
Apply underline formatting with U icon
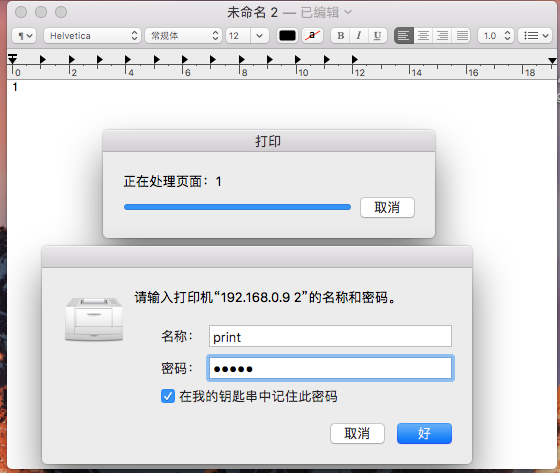pos(378,36)
